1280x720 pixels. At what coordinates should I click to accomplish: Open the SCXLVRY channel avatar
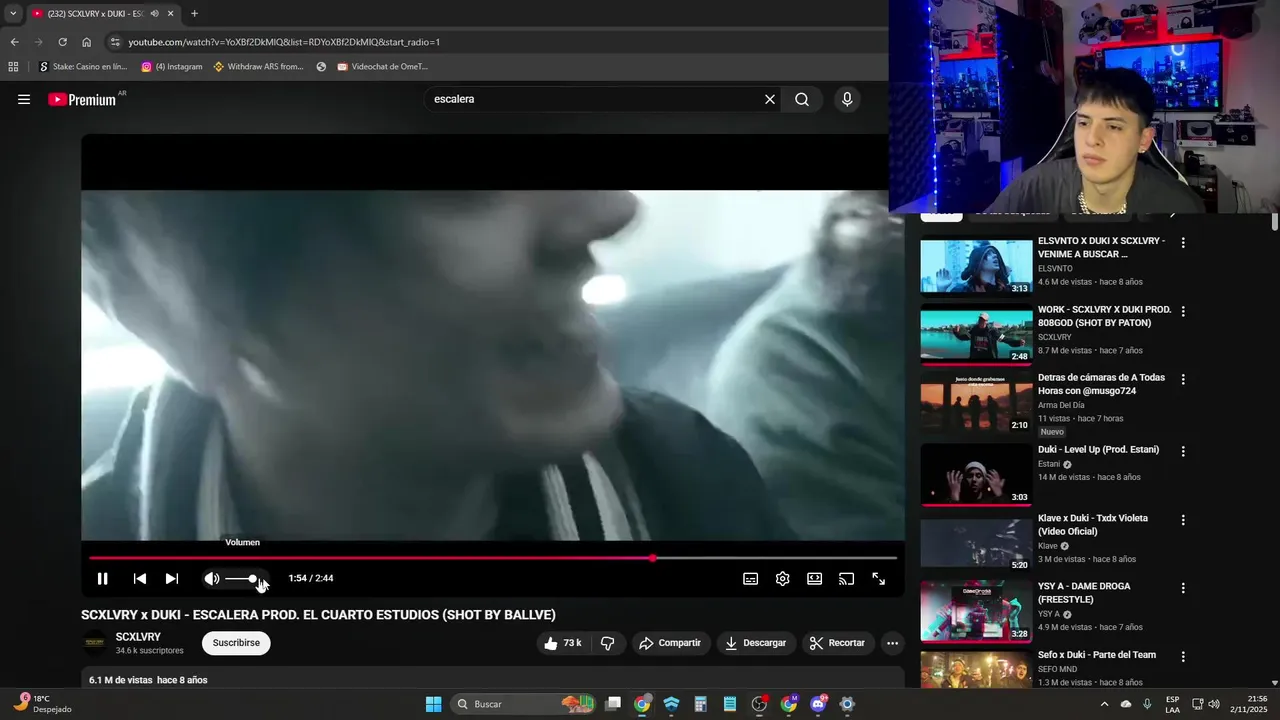coord(95,643)
